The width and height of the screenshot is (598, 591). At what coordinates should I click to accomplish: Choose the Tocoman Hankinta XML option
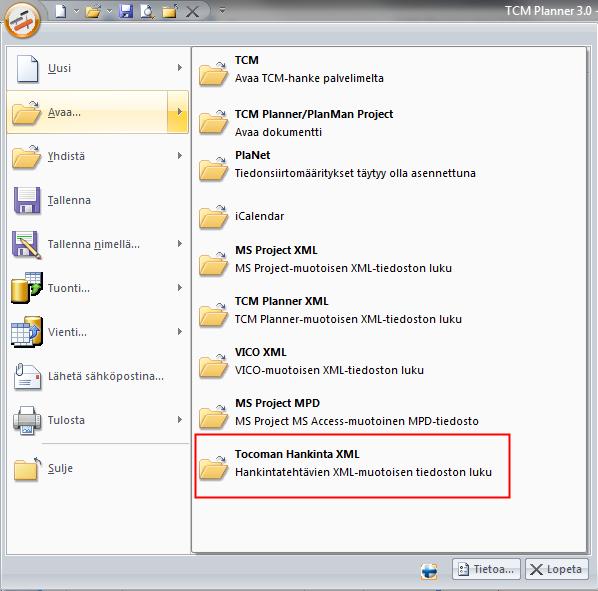coord(352,465)
